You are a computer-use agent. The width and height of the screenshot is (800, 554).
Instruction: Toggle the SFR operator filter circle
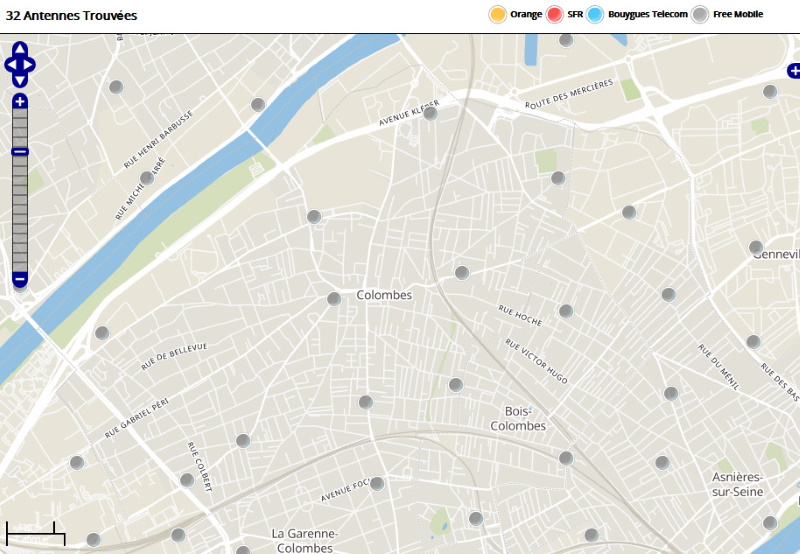click(555, 14)
